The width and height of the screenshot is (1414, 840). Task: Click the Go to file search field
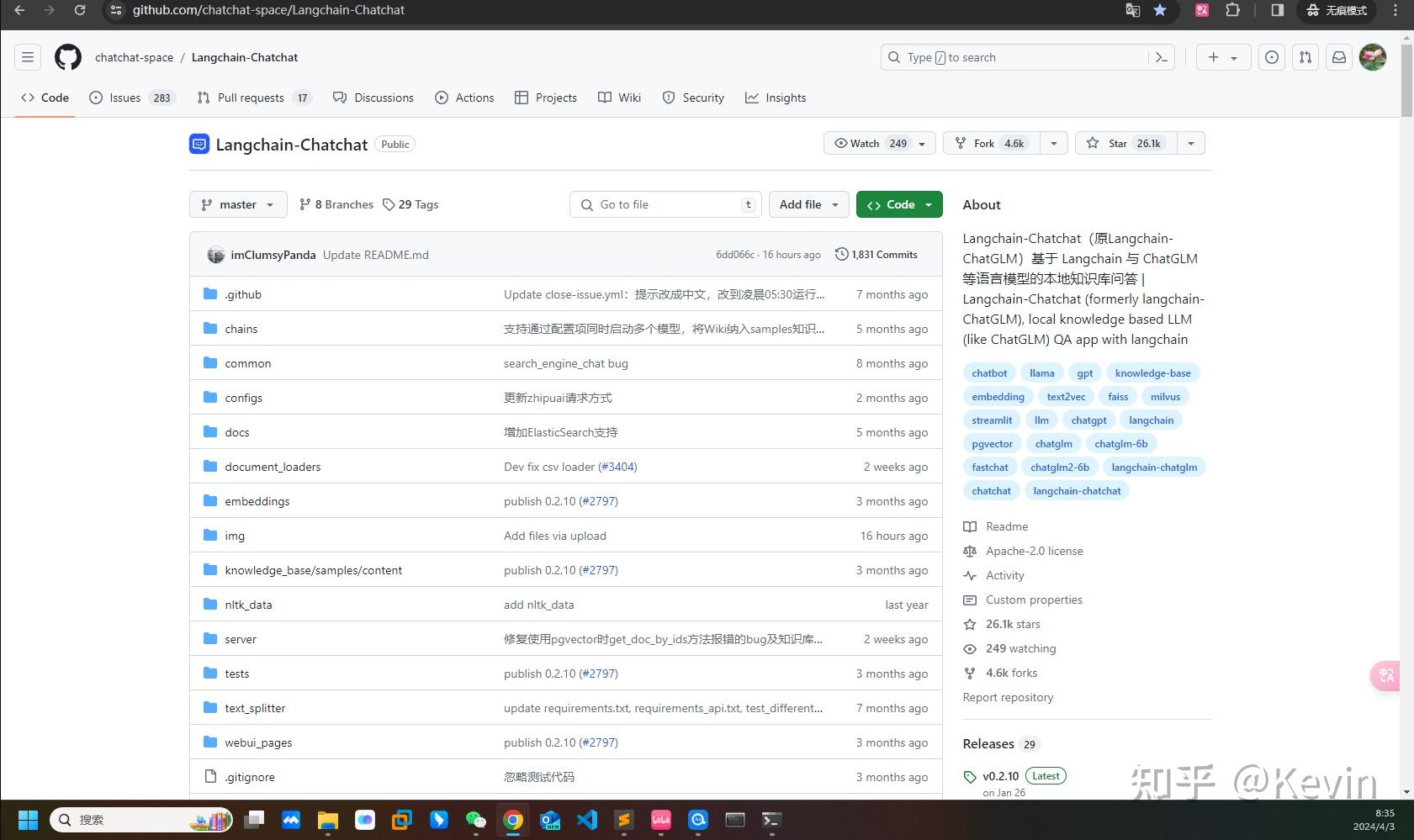(x=665, y=204)
